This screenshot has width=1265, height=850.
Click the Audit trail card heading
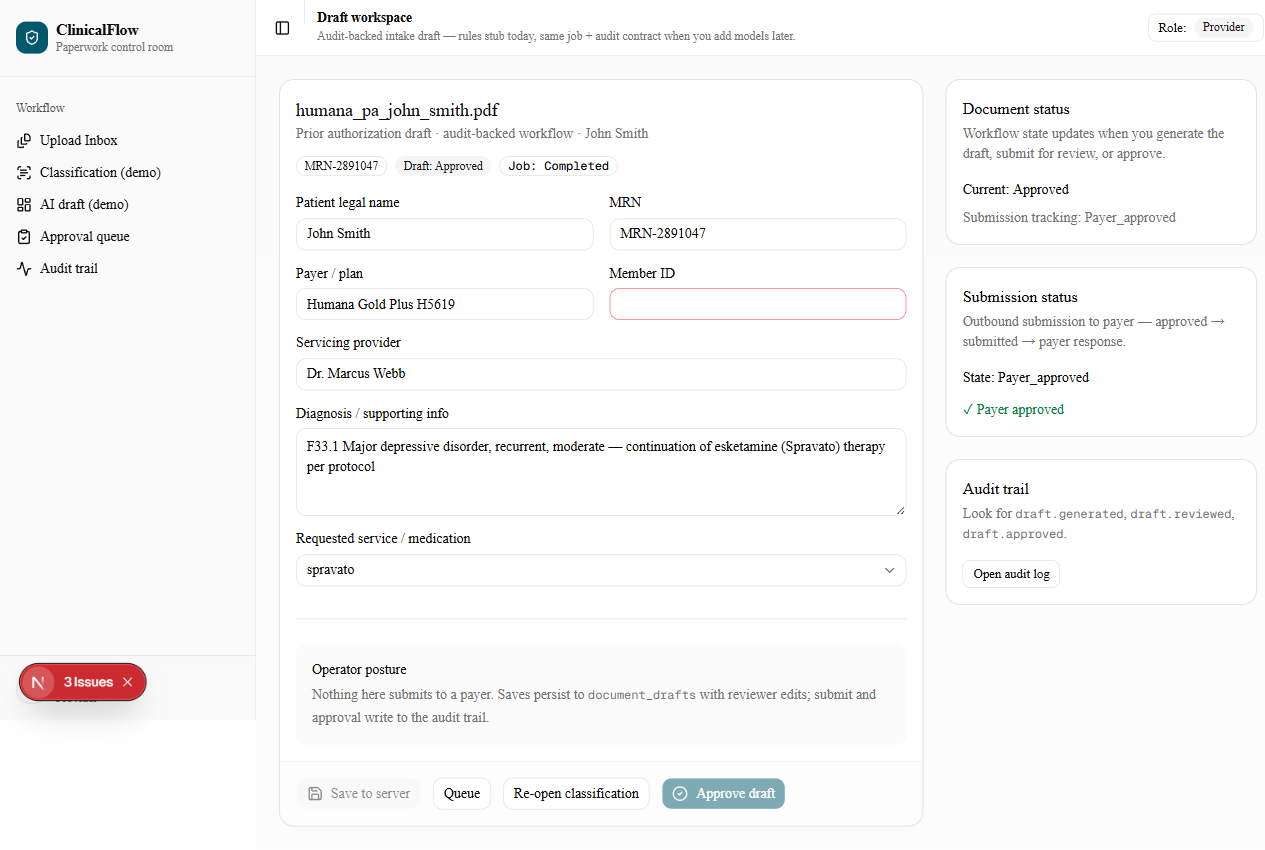[996, 489]
